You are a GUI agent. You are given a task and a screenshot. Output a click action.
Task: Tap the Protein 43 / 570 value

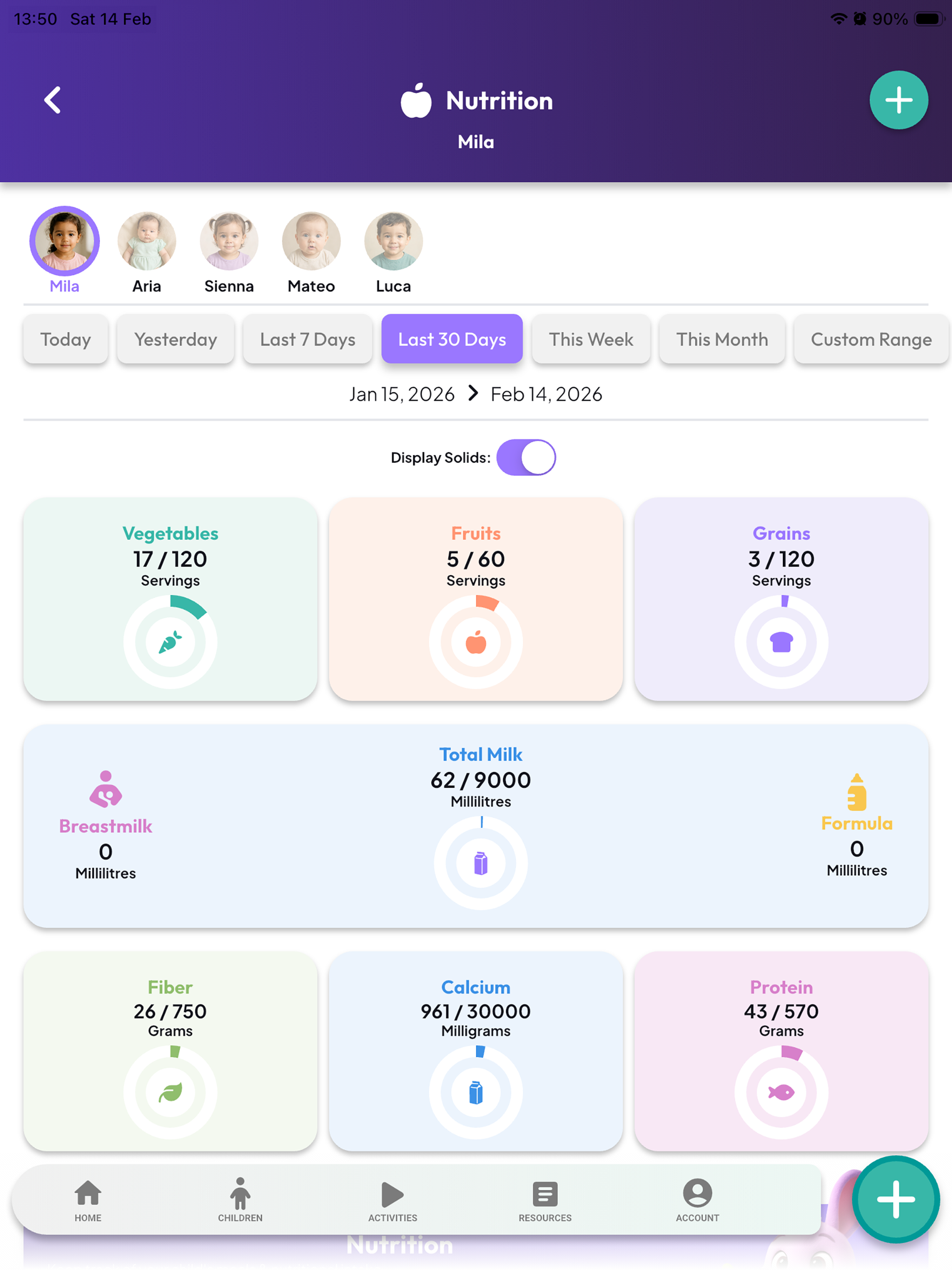coord(781,1012)
